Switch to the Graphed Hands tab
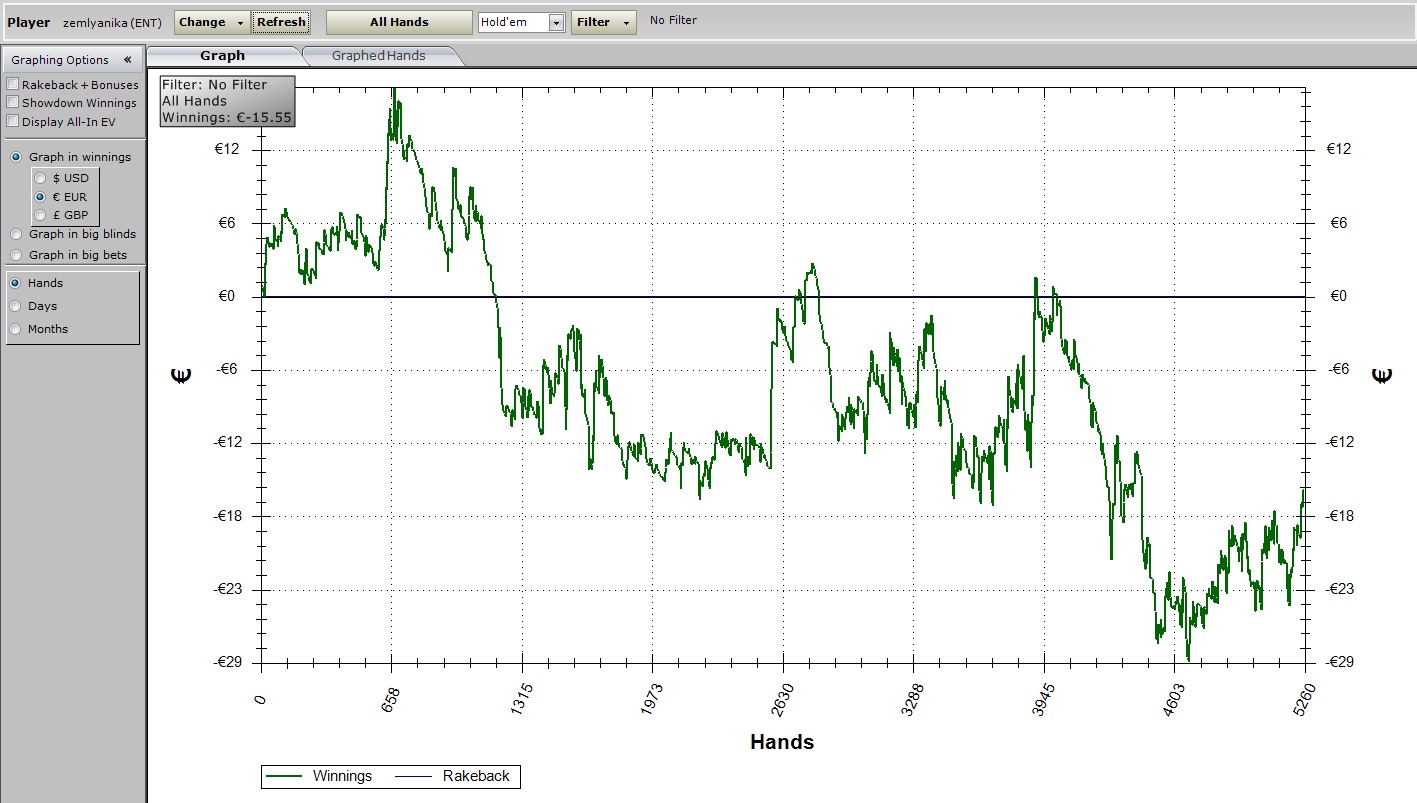The image size is (1417, 803). [379, 56]
